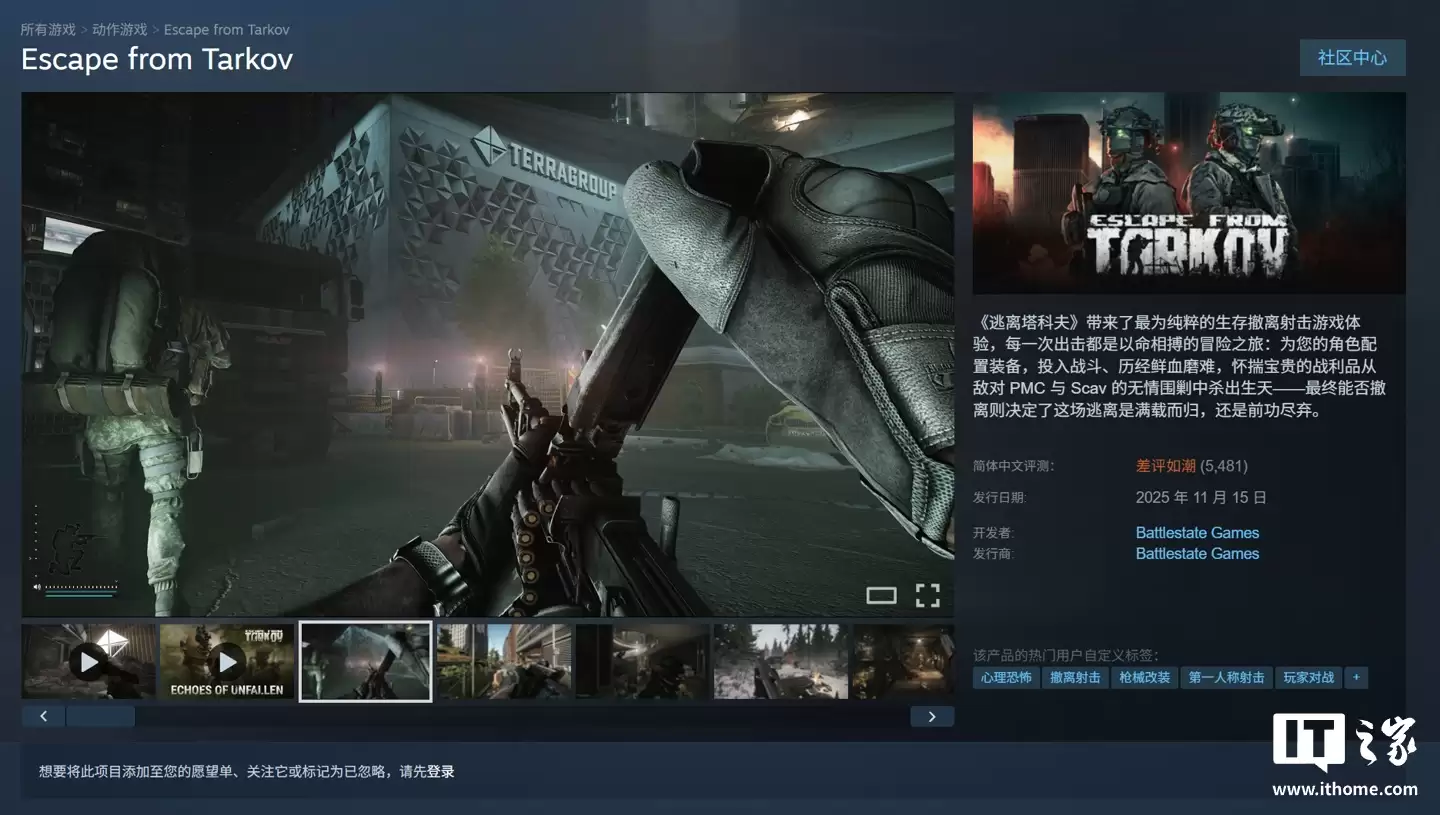Viewport: 1440px width, 815px height.
Task: View the snowy forest screenshot thumbnail
Action: coord(780,661)
